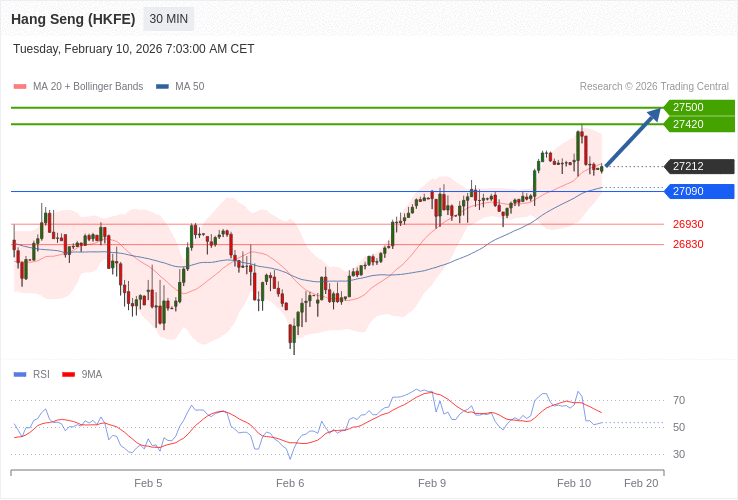This screenshot has height=500, width=738.
Task: Click the Feb 6 date axis label
Action: tap(290, 483)
